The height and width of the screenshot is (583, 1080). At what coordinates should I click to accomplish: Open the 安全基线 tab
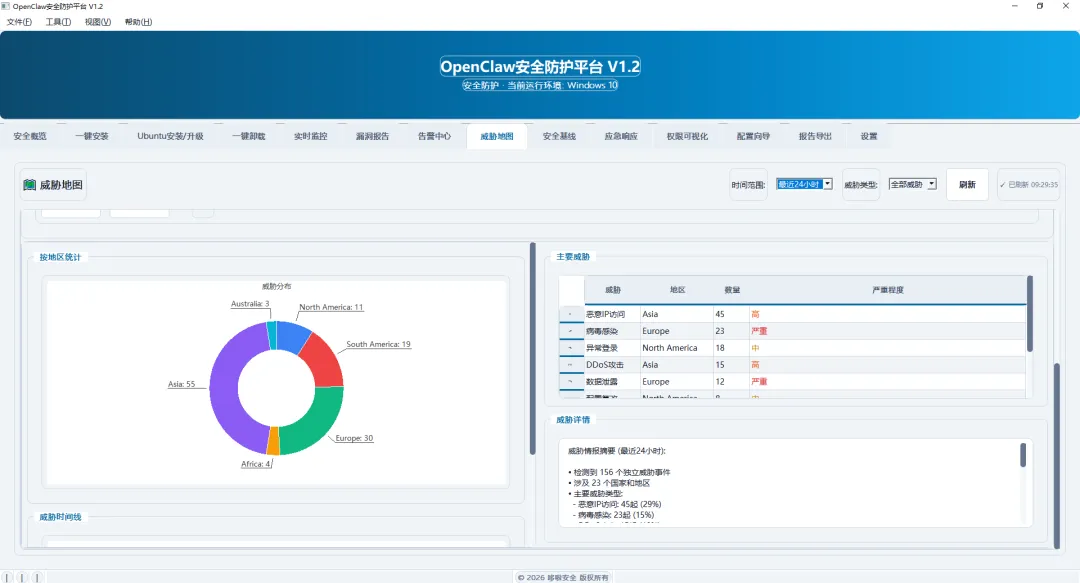coord(559,136)
